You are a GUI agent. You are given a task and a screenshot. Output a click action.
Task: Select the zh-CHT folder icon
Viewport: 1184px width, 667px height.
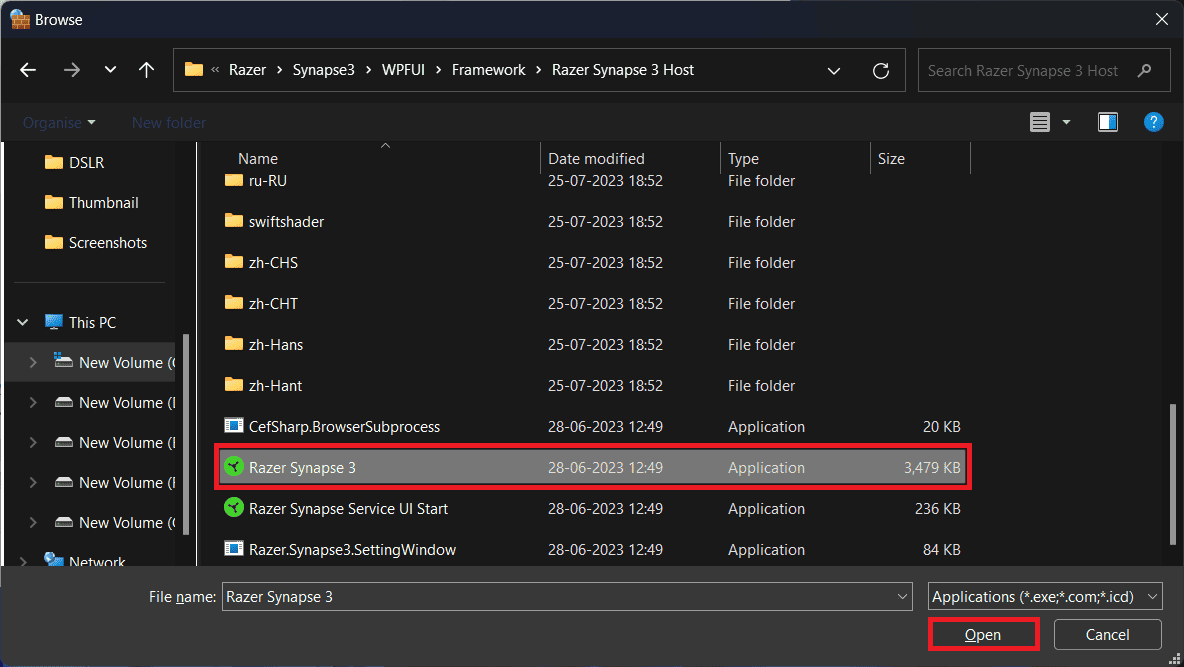click(234, 302)
